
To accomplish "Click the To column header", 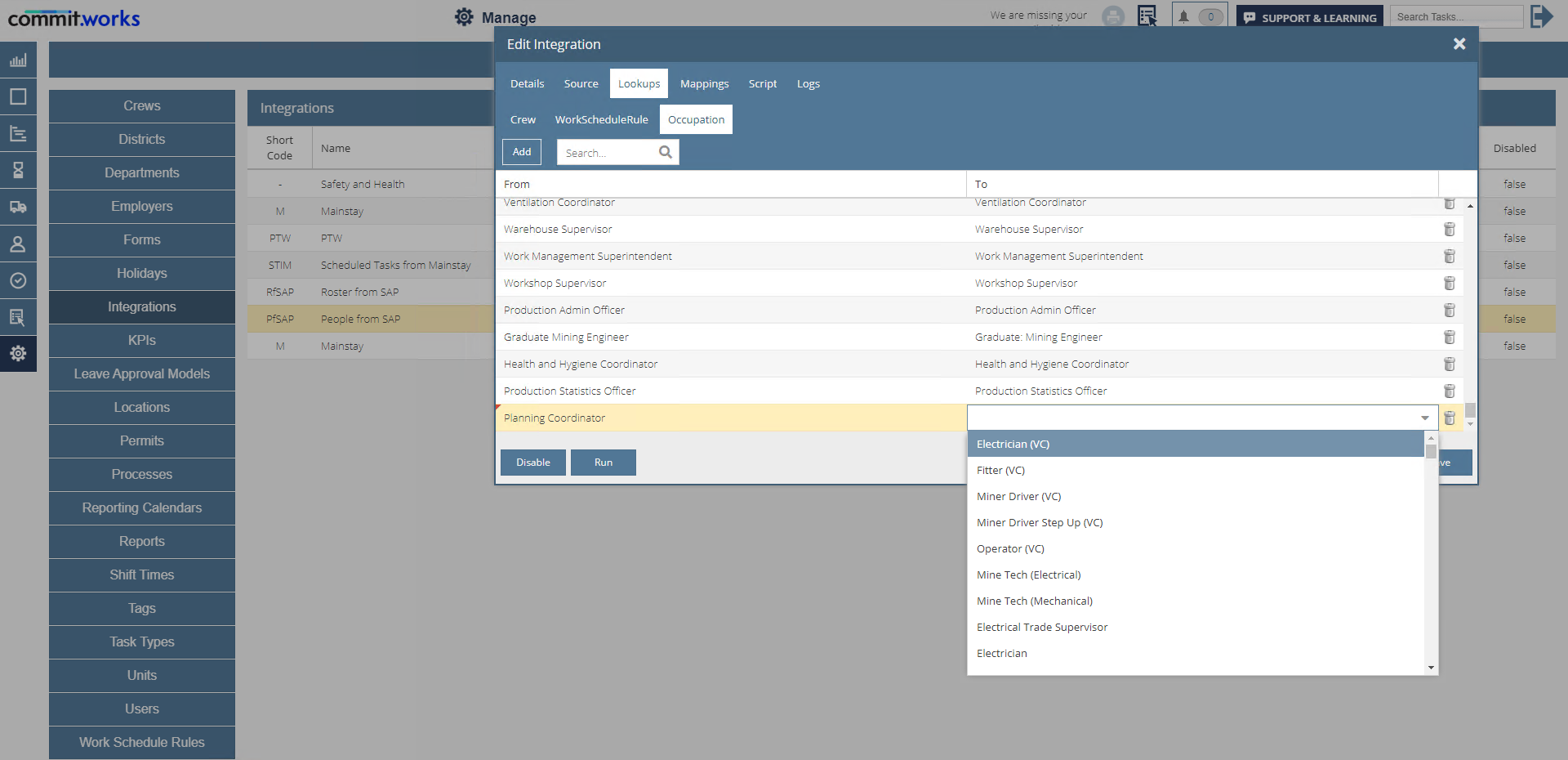I will (1202, 185).
